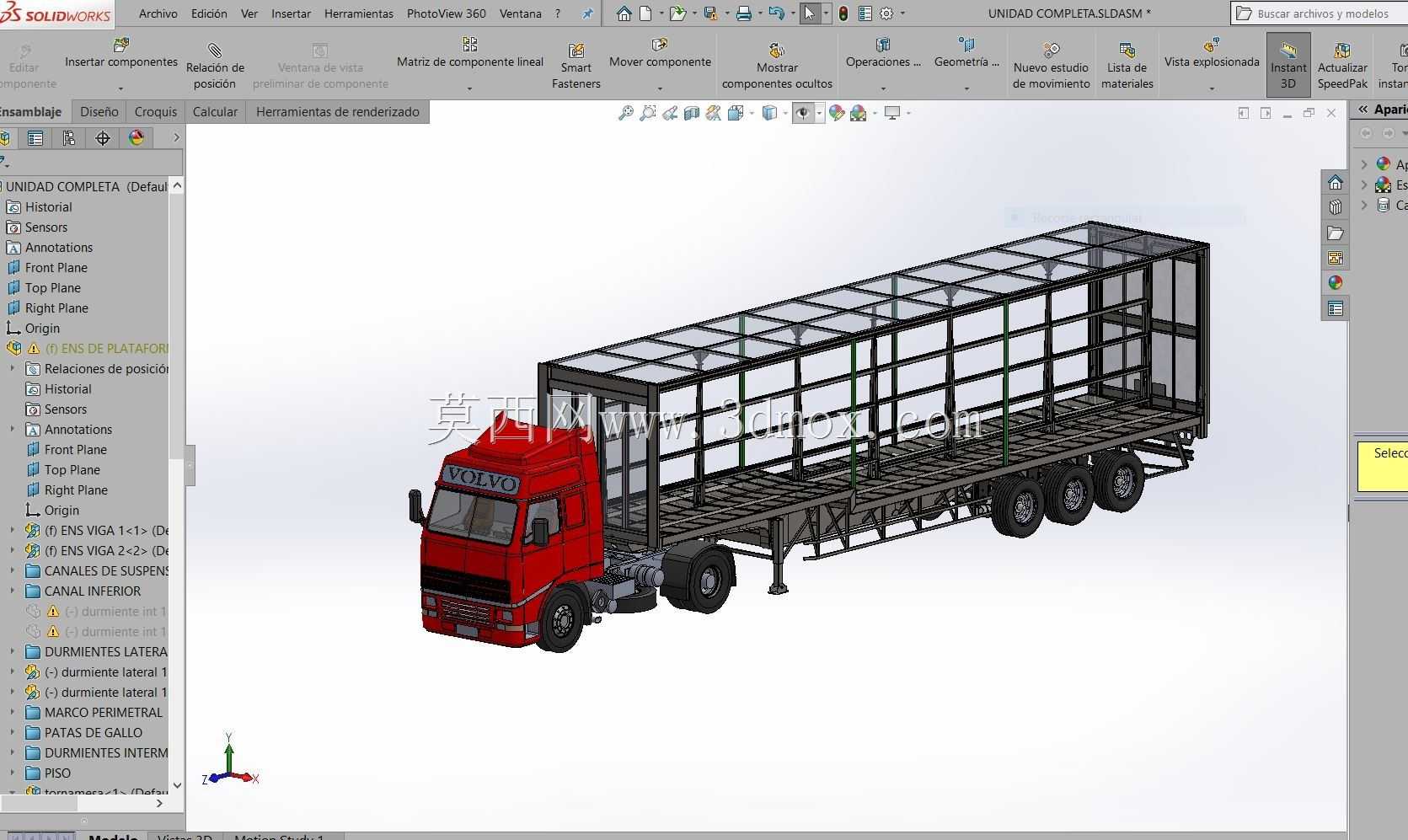Toggle the Select cursor tool
Viewport: 1408px width, 840px height.
pyautogui.click(x=810, y=13)
